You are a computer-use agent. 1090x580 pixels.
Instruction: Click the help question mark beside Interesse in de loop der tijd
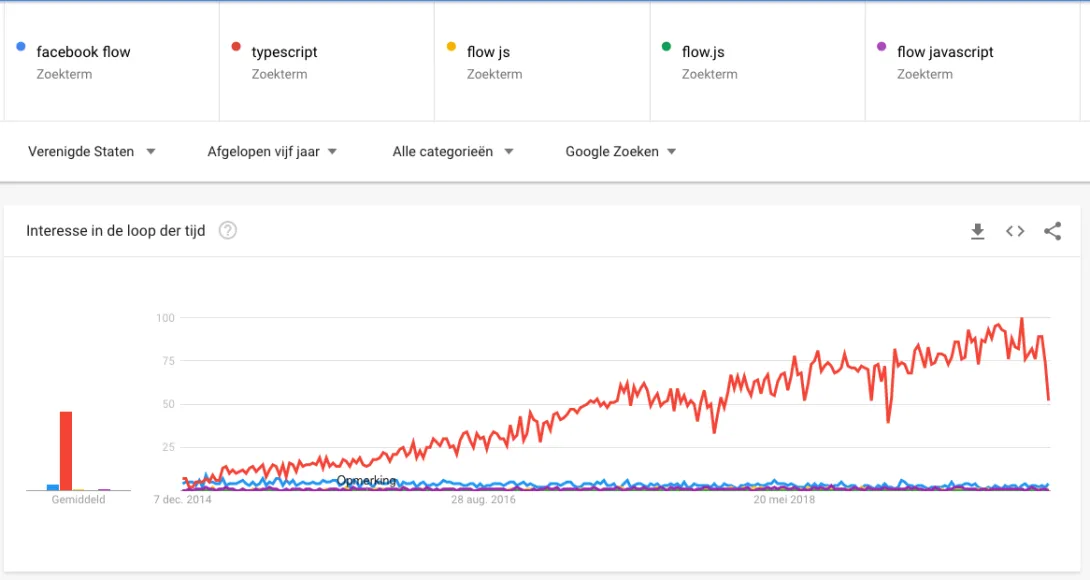(x=228, y=230)
